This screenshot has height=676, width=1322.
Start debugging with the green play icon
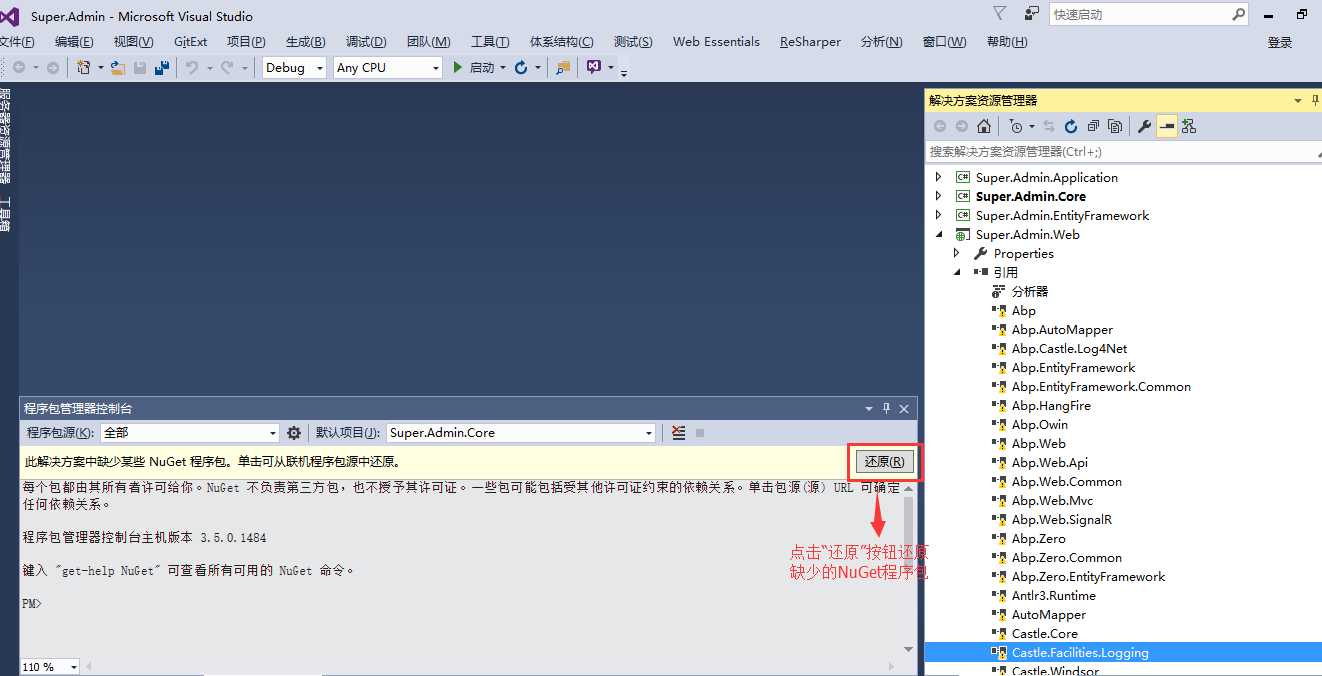coord(457,67)
